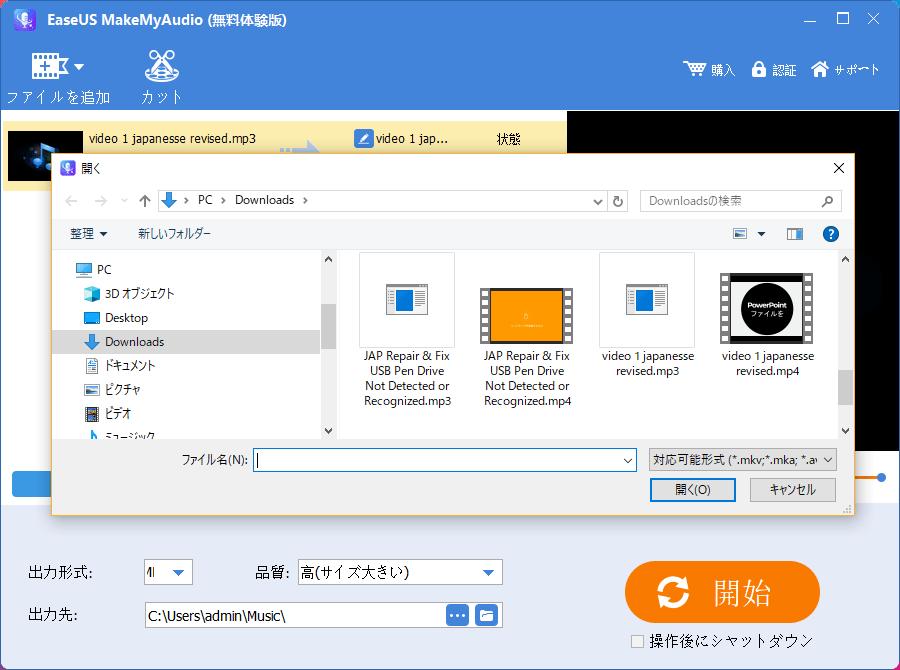Enable 操作後にシャットダウン checkbox
This screenshot has width=900, height=670.
tap(637, 641)
